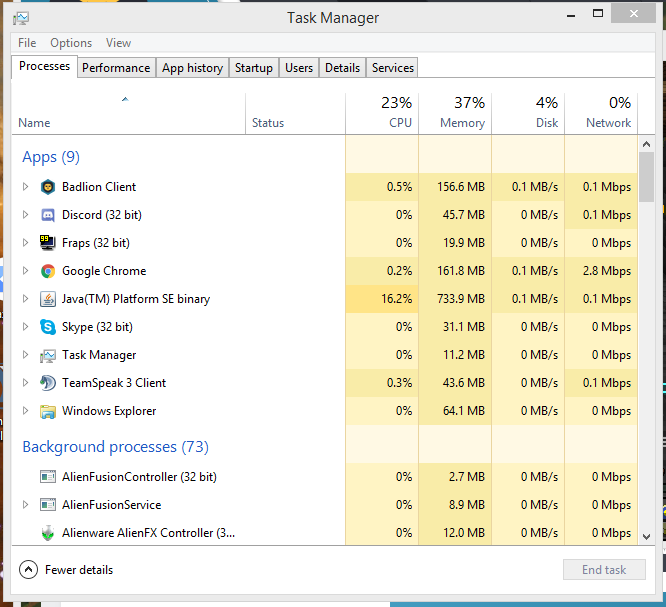Select the Google Chrome icon
The image size is (666, 607).
click(x=48, y=271)
